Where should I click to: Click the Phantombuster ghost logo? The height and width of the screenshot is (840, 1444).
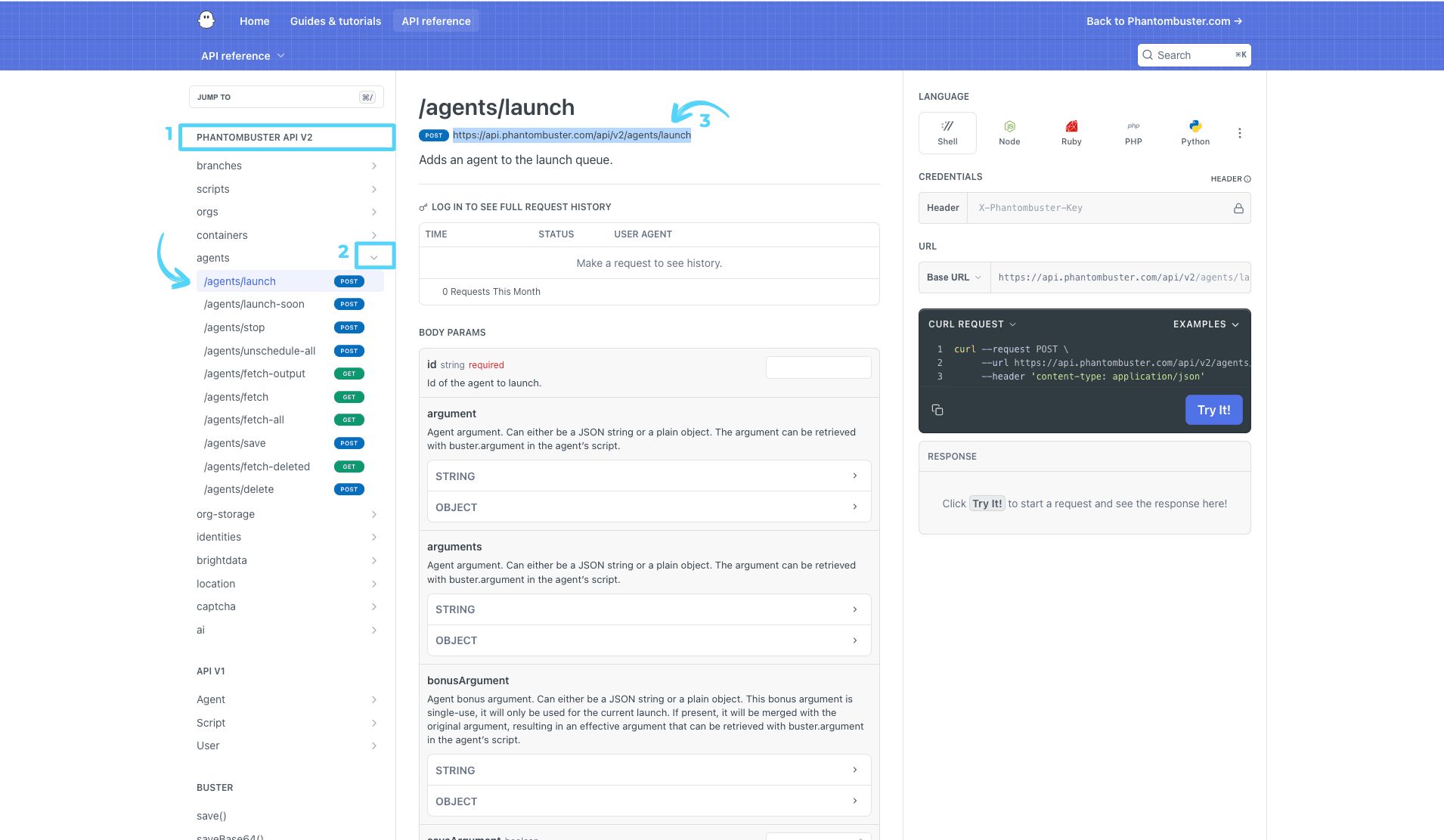coord(206,20)
